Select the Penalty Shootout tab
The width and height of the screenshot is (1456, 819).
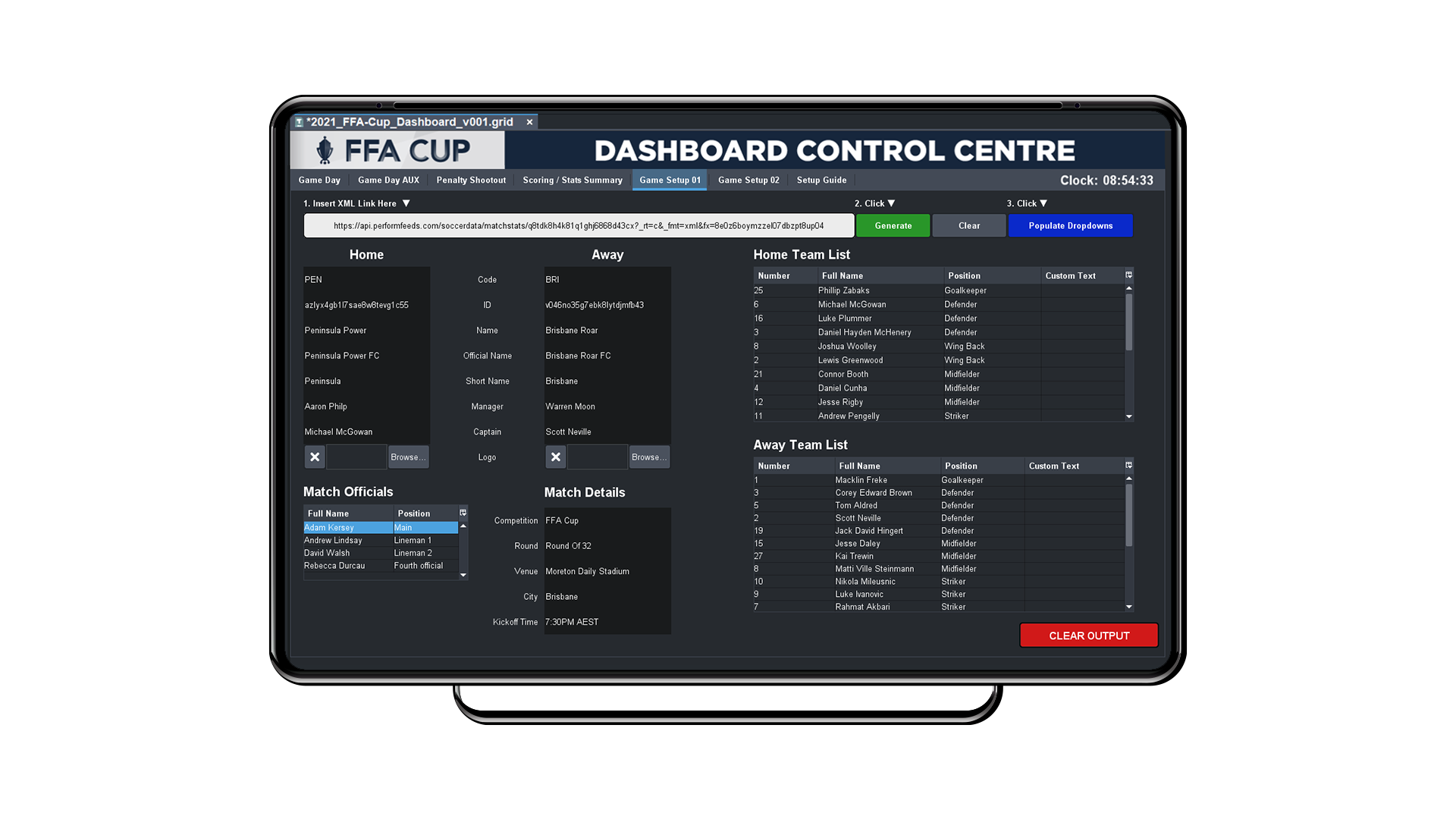470,180
